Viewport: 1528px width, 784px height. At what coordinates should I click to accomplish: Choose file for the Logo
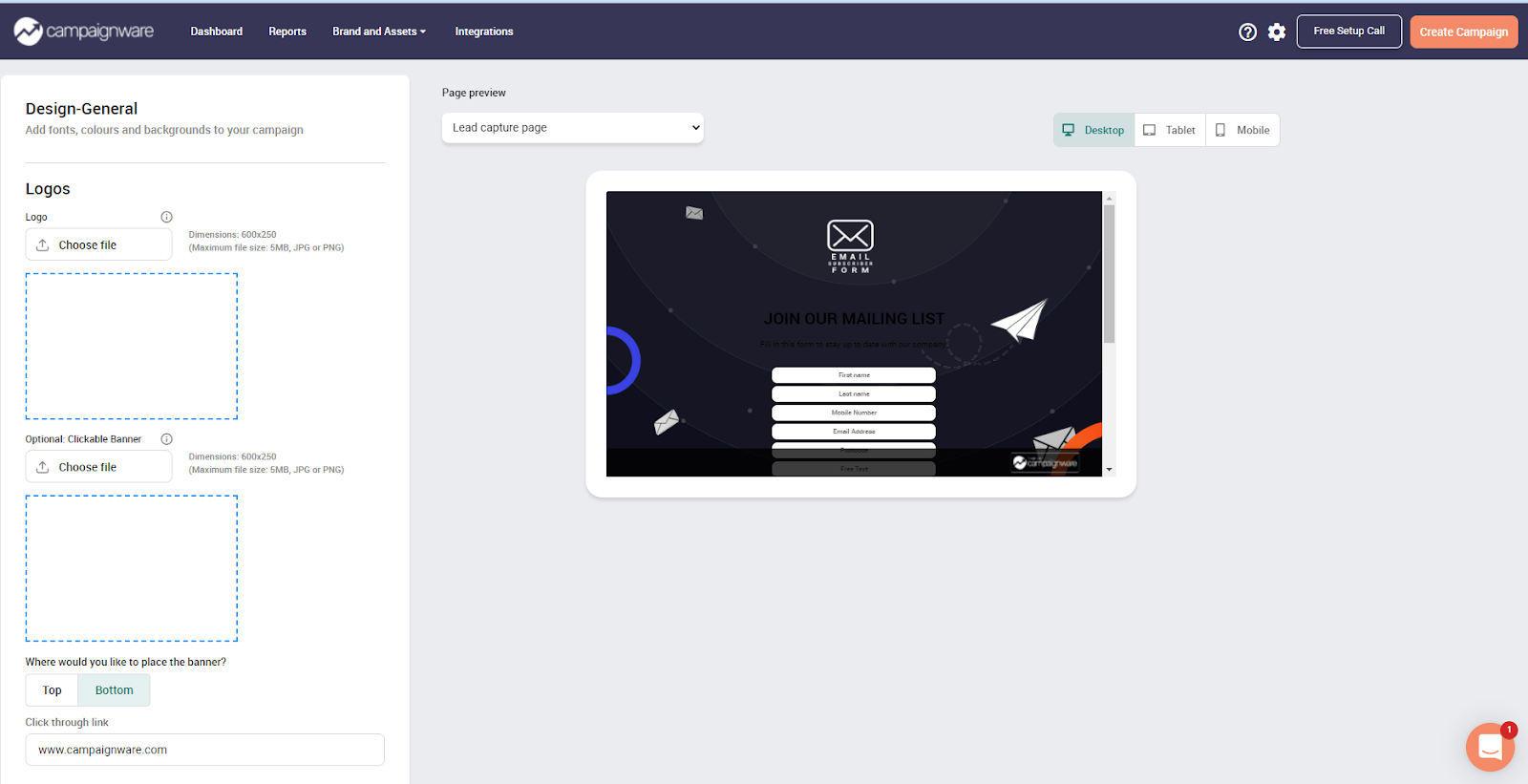[99, 244]
